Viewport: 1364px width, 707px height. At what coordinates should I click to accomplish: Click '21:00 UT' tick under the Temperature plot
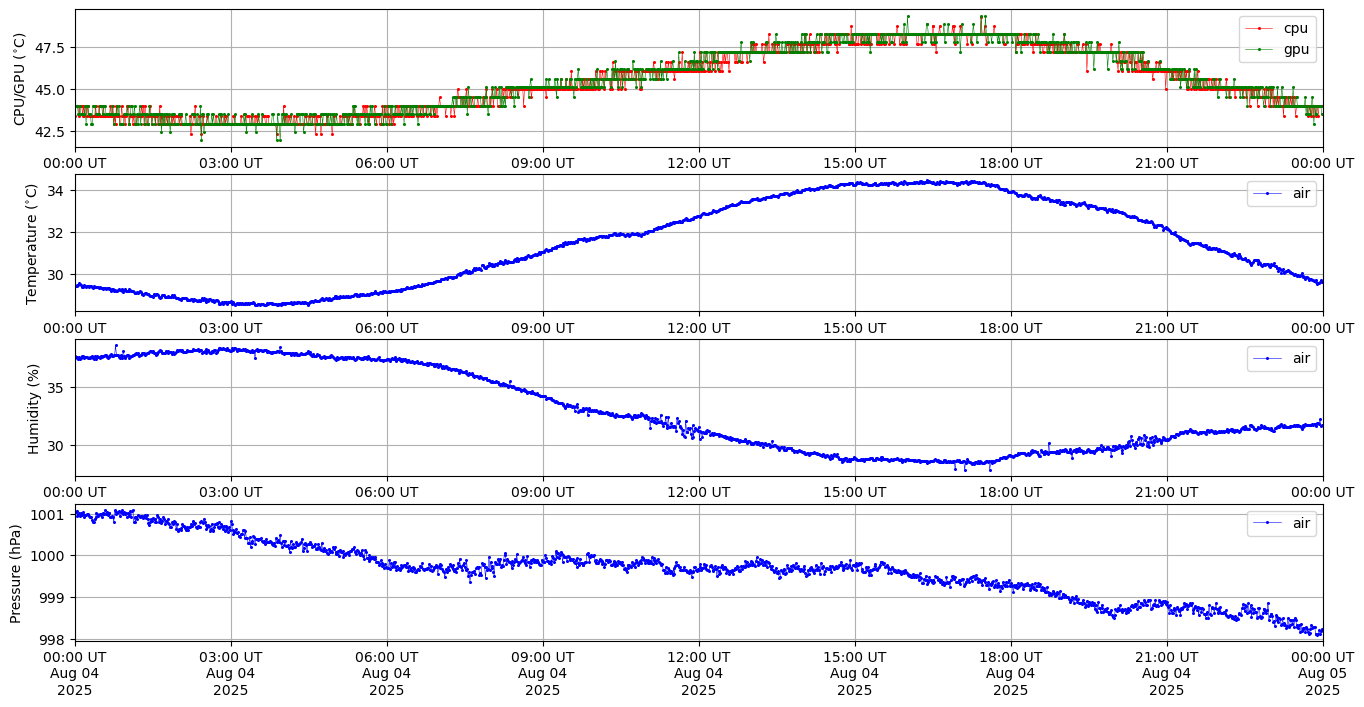1167,327
